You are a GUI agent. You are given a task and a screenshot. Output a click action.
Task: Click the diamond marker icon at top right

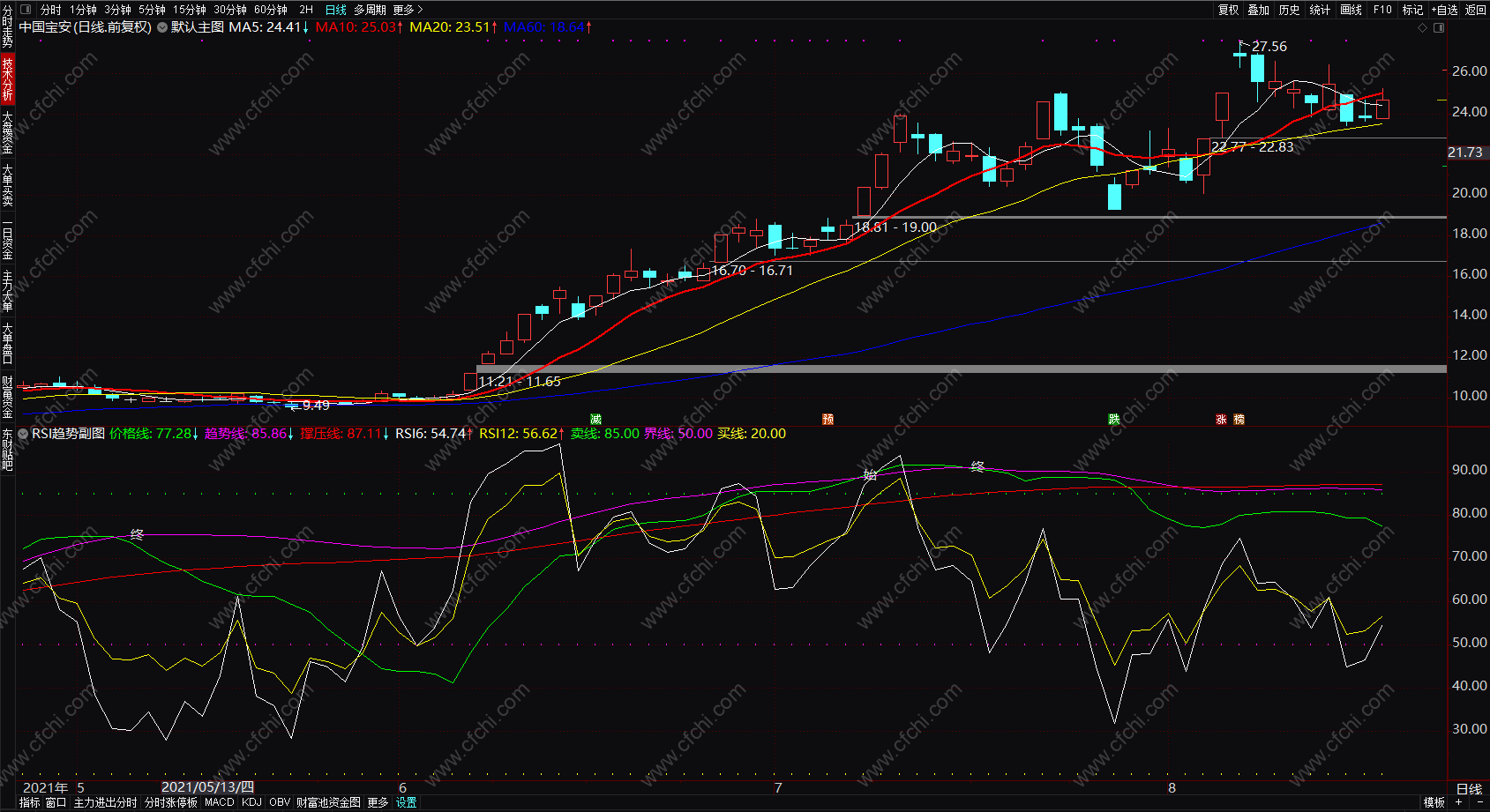1422,28
